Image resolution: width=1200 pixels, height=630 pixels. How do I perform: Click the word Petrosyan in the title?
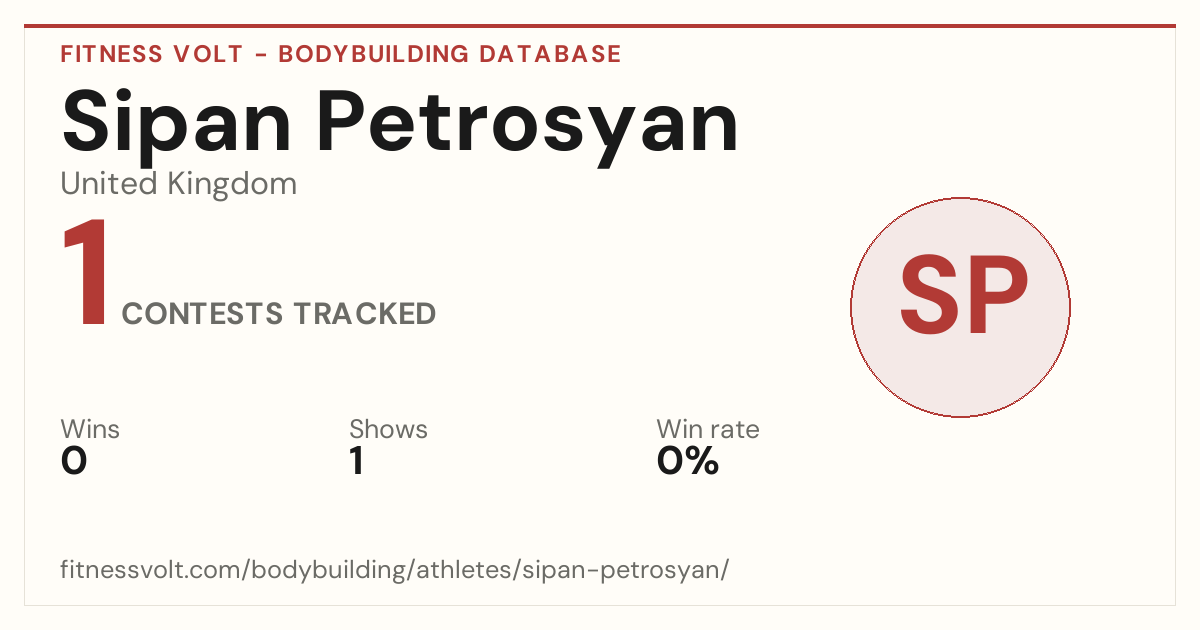530,124
